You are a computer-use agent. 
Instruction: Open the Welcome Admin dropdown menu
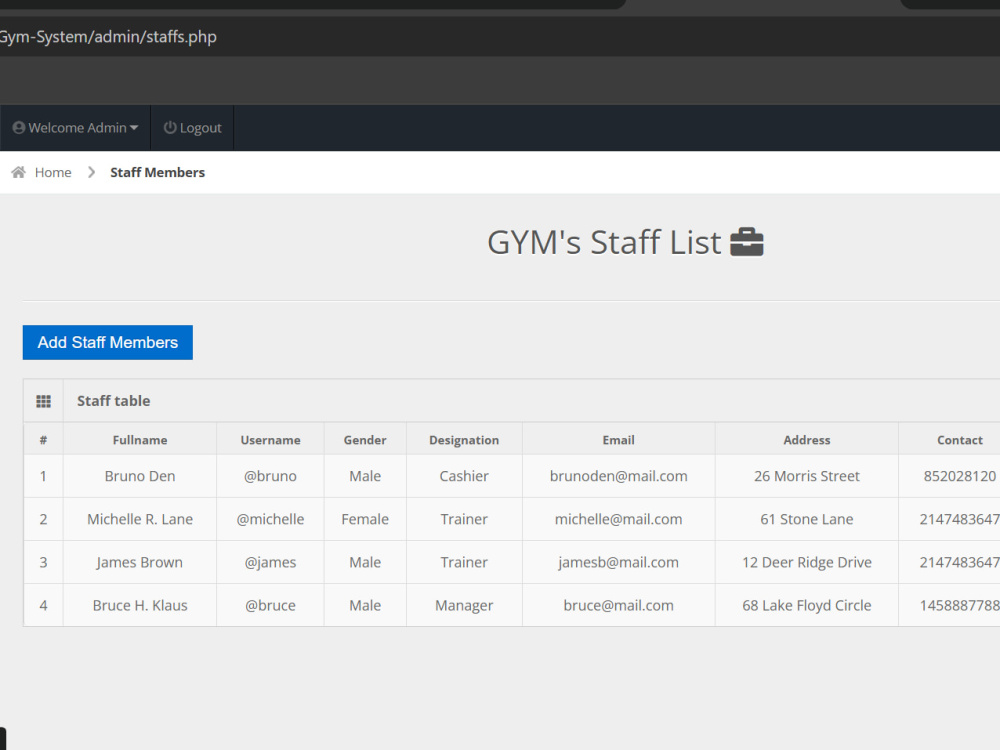click(75, 128)
